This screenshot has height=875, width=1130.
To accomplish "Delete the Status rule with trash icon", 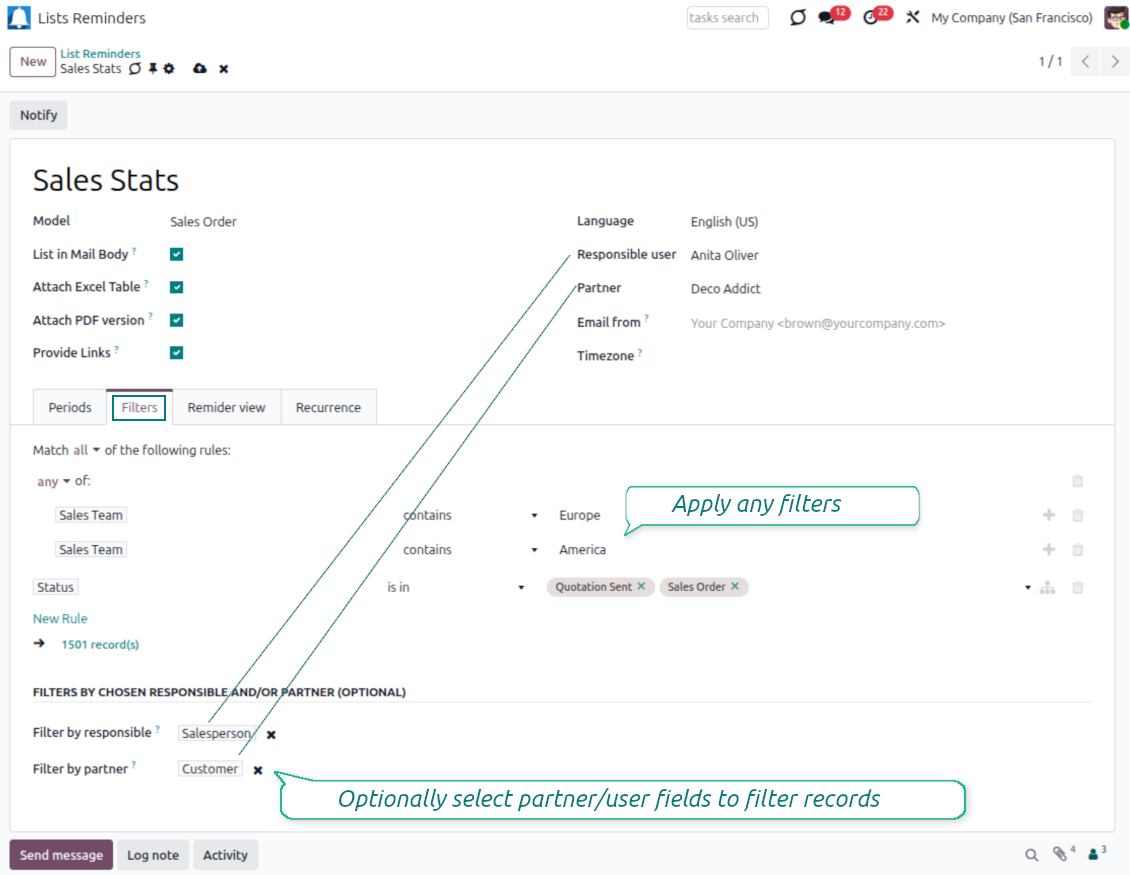I will point(1077,588).
